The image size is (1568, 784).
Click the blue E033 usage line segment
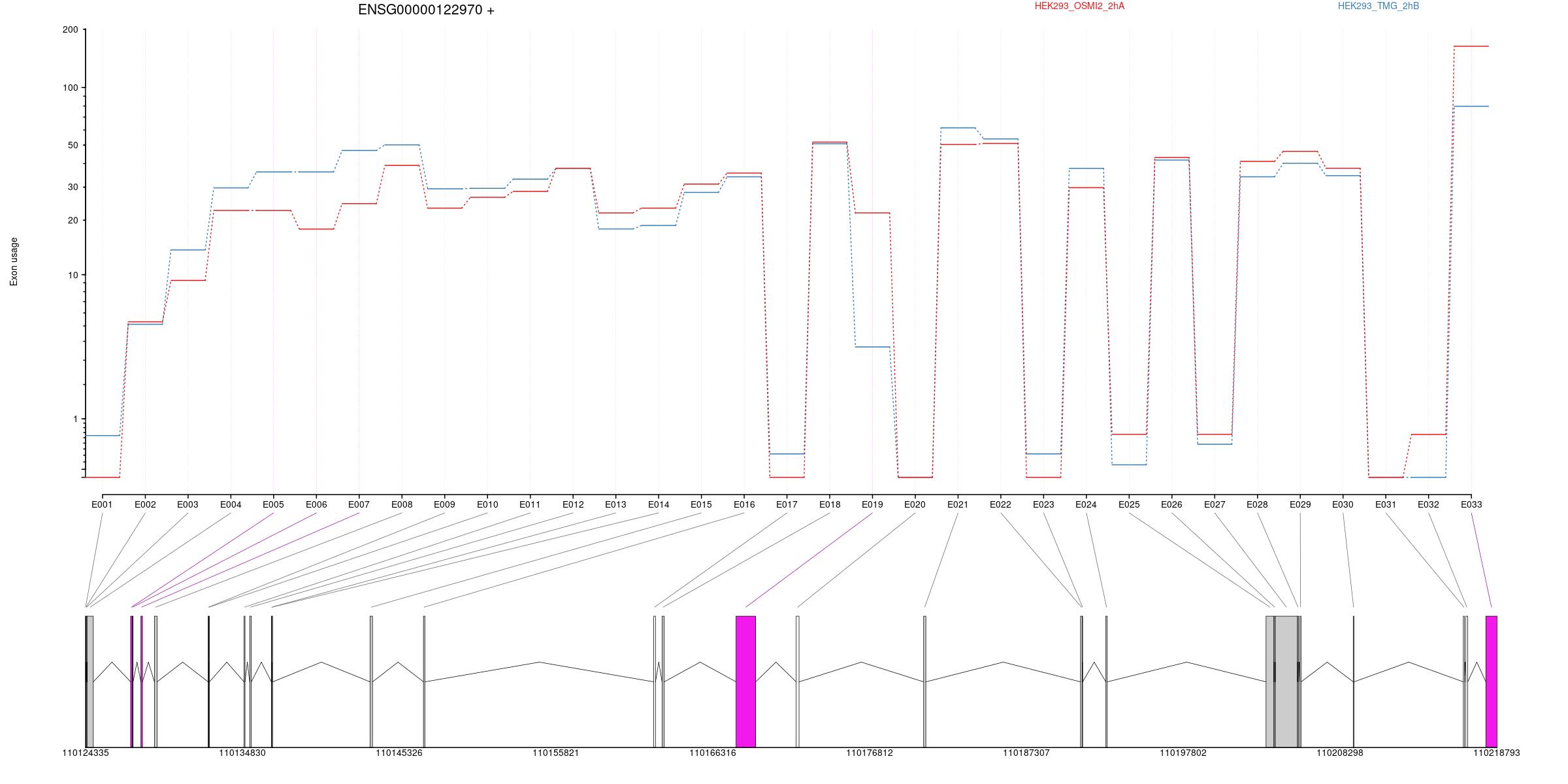point(1471,106)
